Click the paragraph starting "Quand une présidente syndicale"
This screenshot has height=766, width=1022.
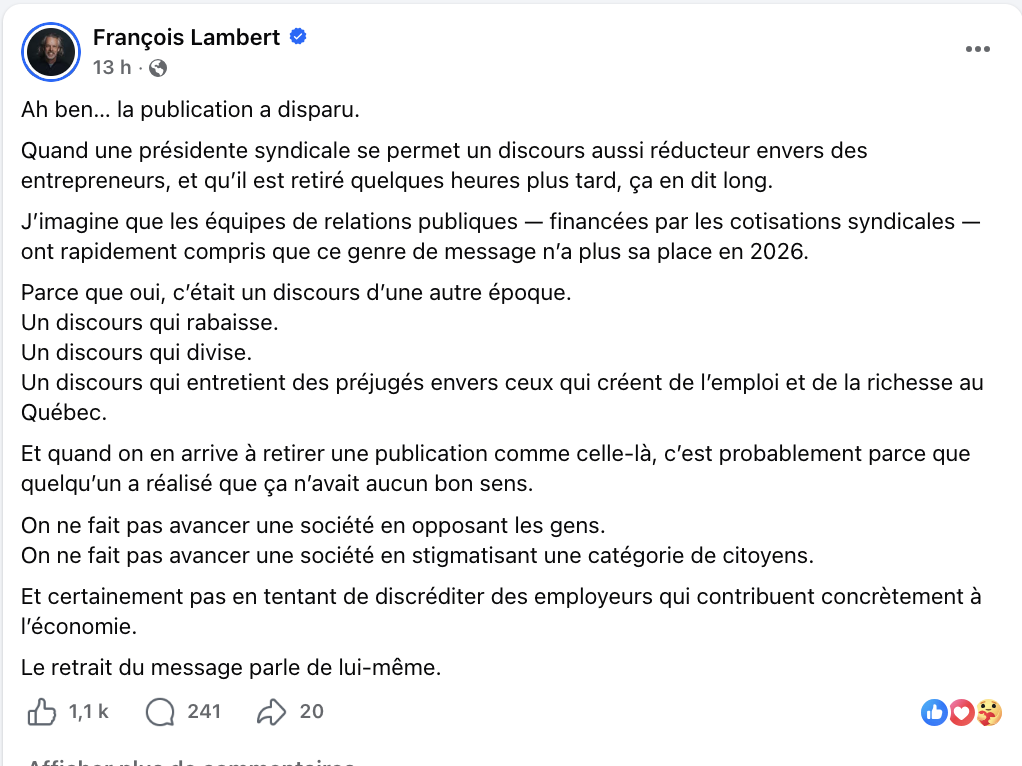click(444, 166)
